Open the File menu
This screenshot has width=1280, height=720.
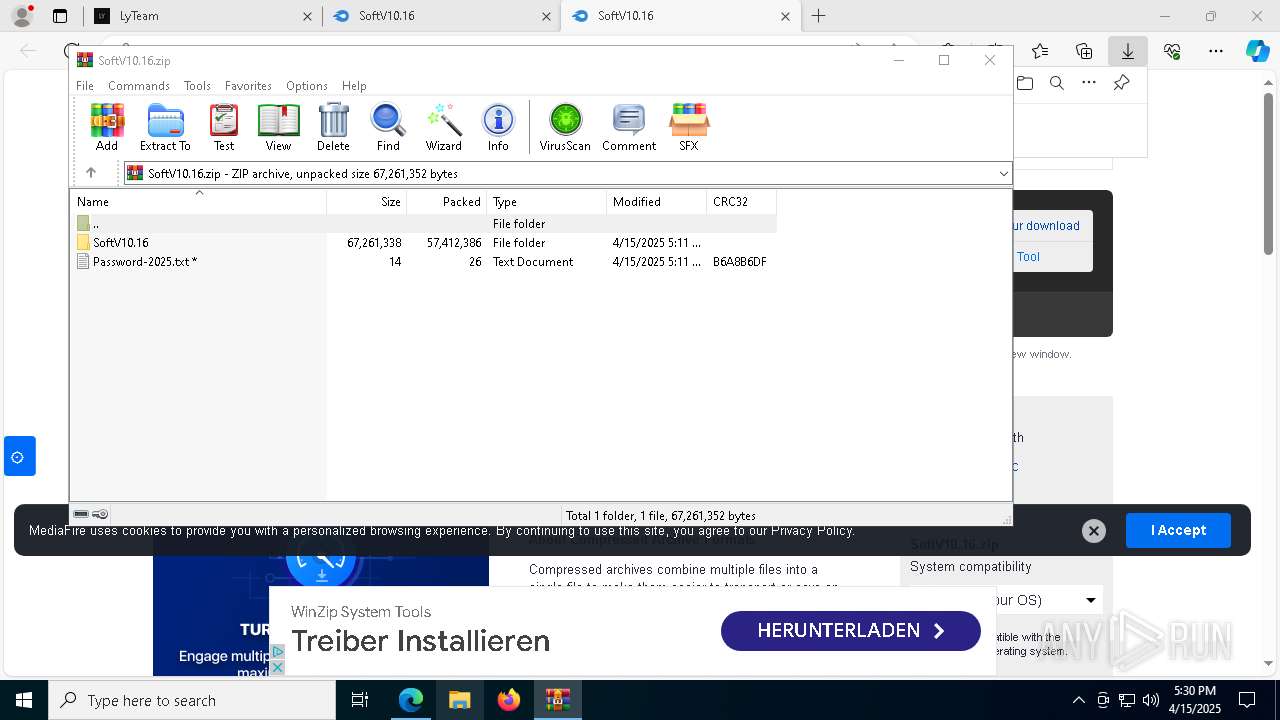tap(85, 86)
